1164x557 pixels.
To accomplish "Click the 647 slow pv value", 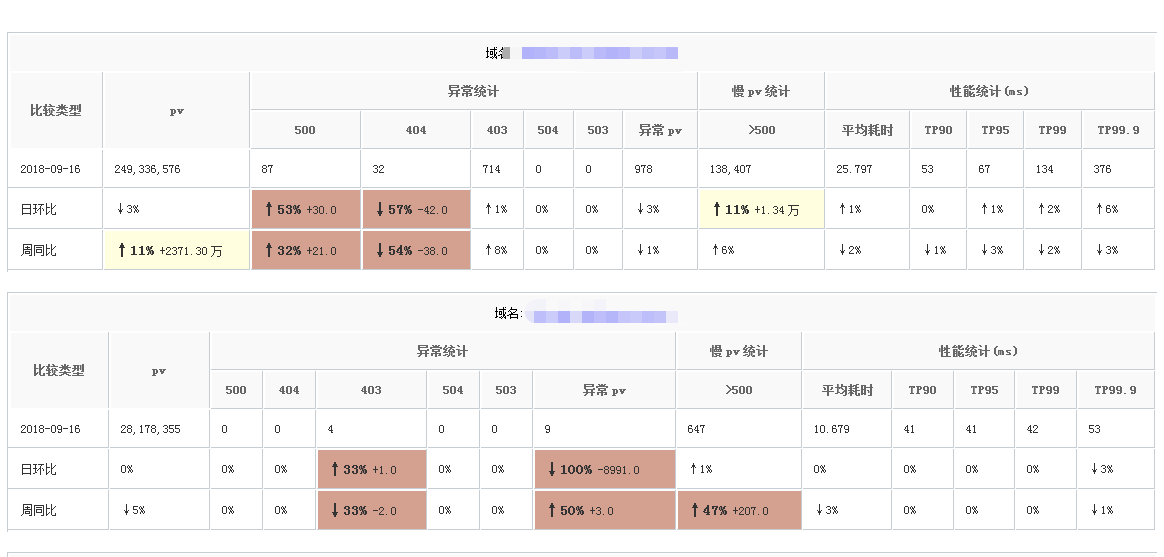I will pyautogui.click(x=697, y=429).
